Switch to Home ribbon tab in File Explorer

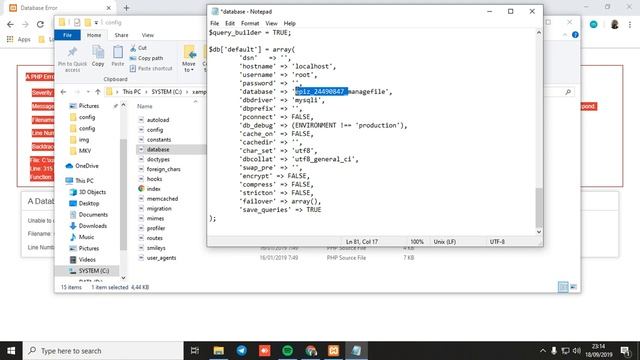(x=94, y=35)
